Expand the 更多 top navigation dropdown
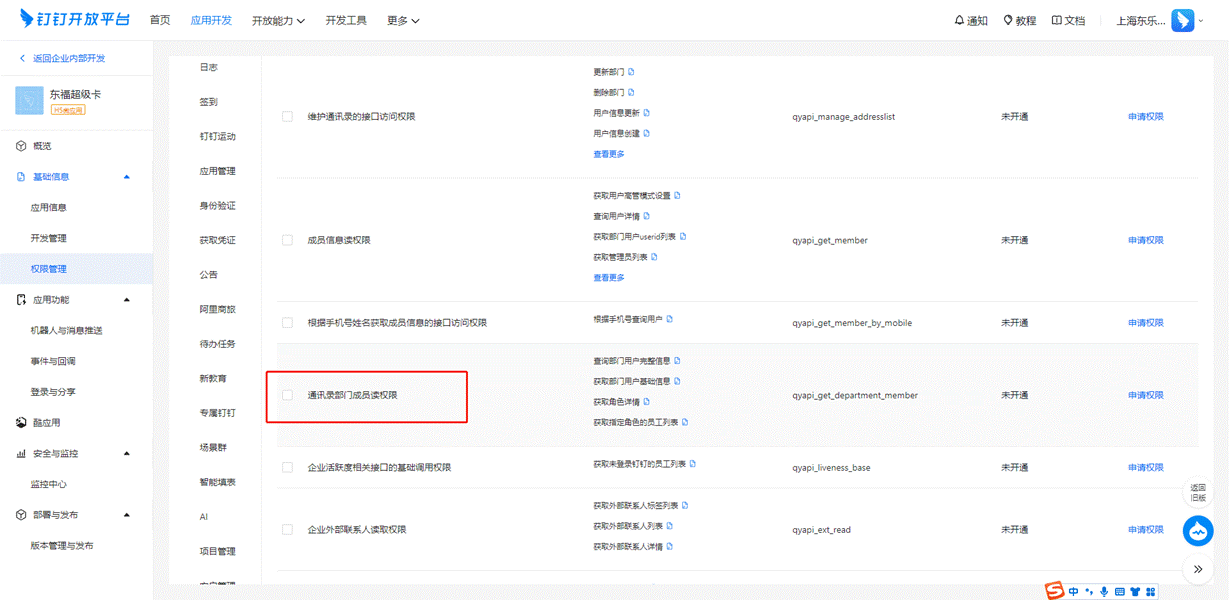This screenshot has width=1229, height=600. pos(403,20)
